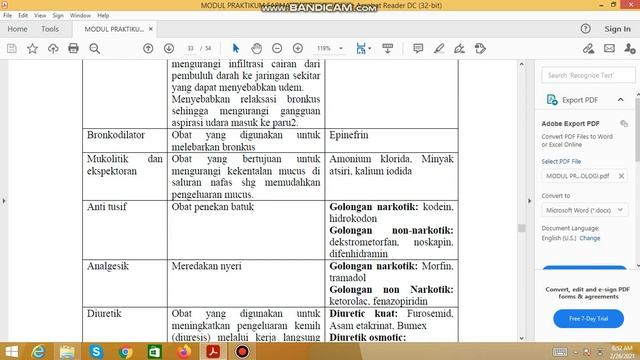This screenshot has width=640, height=360.
Task: Click the Bandicam record taskbar icon
Action: (x=242, y=351)
